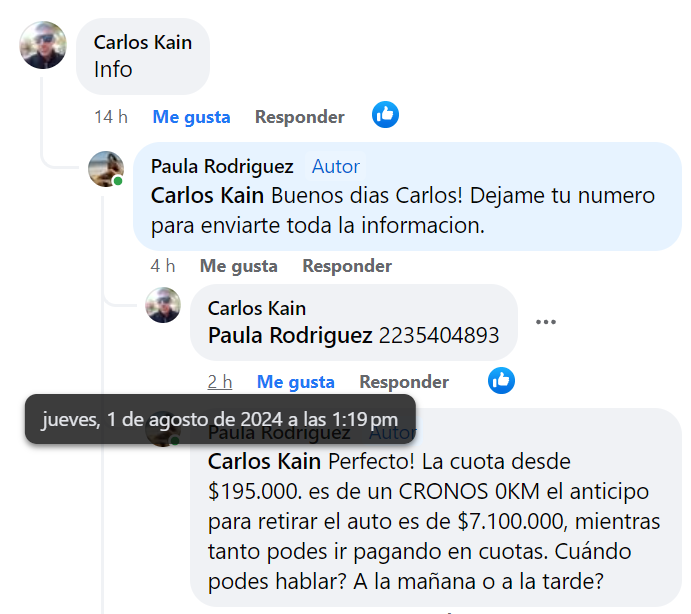Open Carlos Kain's profile from top comment name
Image resolution: width=691 pixels, height=614 pixels.
[143, 42]
